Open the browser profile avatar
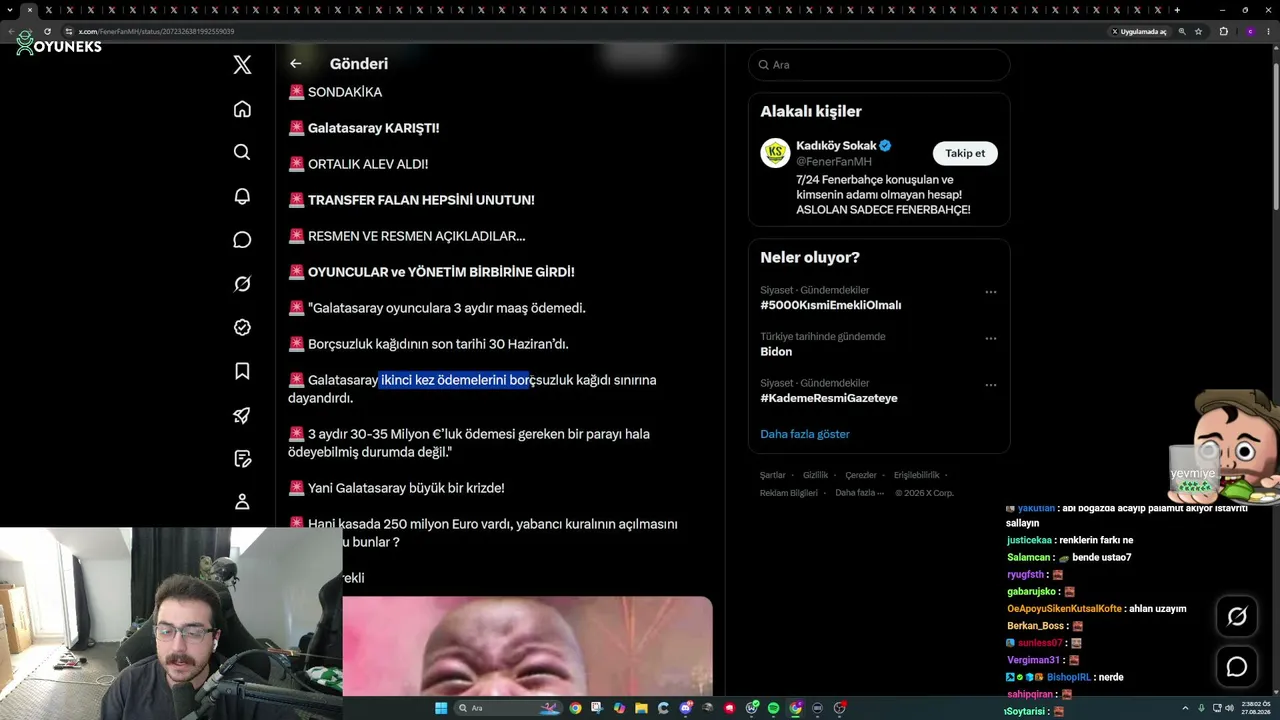 (x=1250, y=31)
